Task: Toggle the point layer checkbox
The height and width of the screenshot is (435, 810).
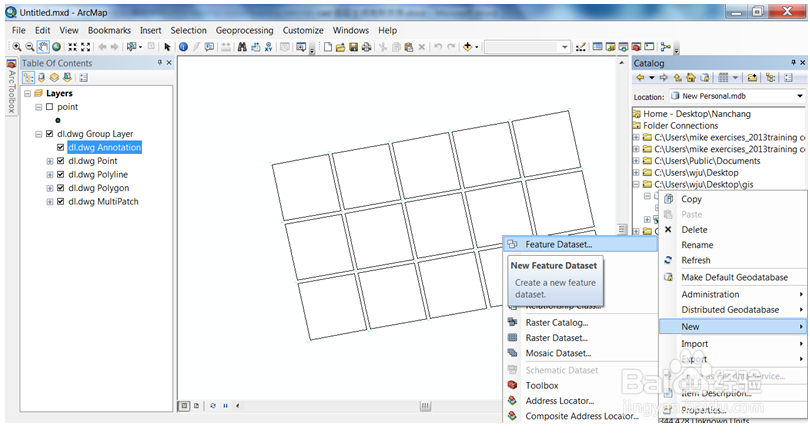Action: coord(50,107)
